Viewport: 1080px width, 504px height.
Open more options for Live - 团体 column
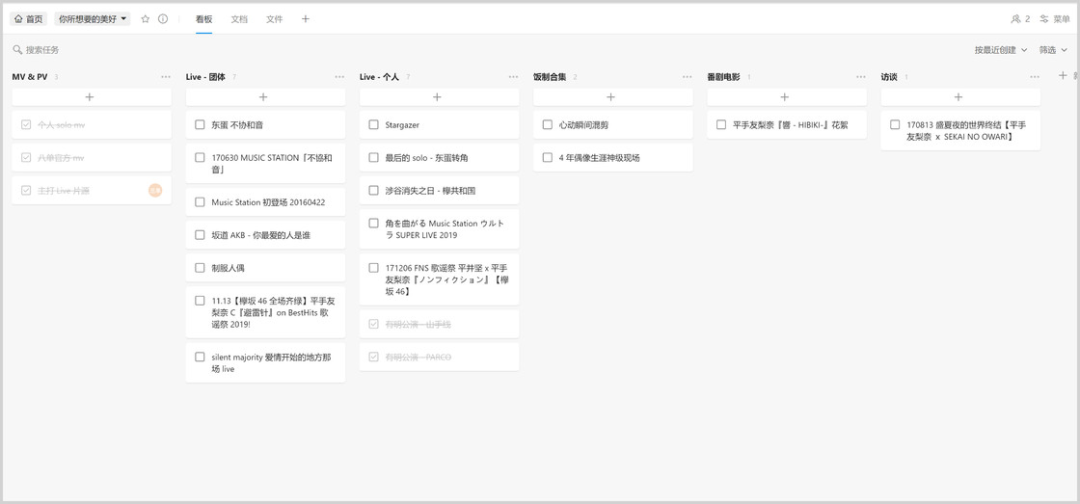coord(340,77)
